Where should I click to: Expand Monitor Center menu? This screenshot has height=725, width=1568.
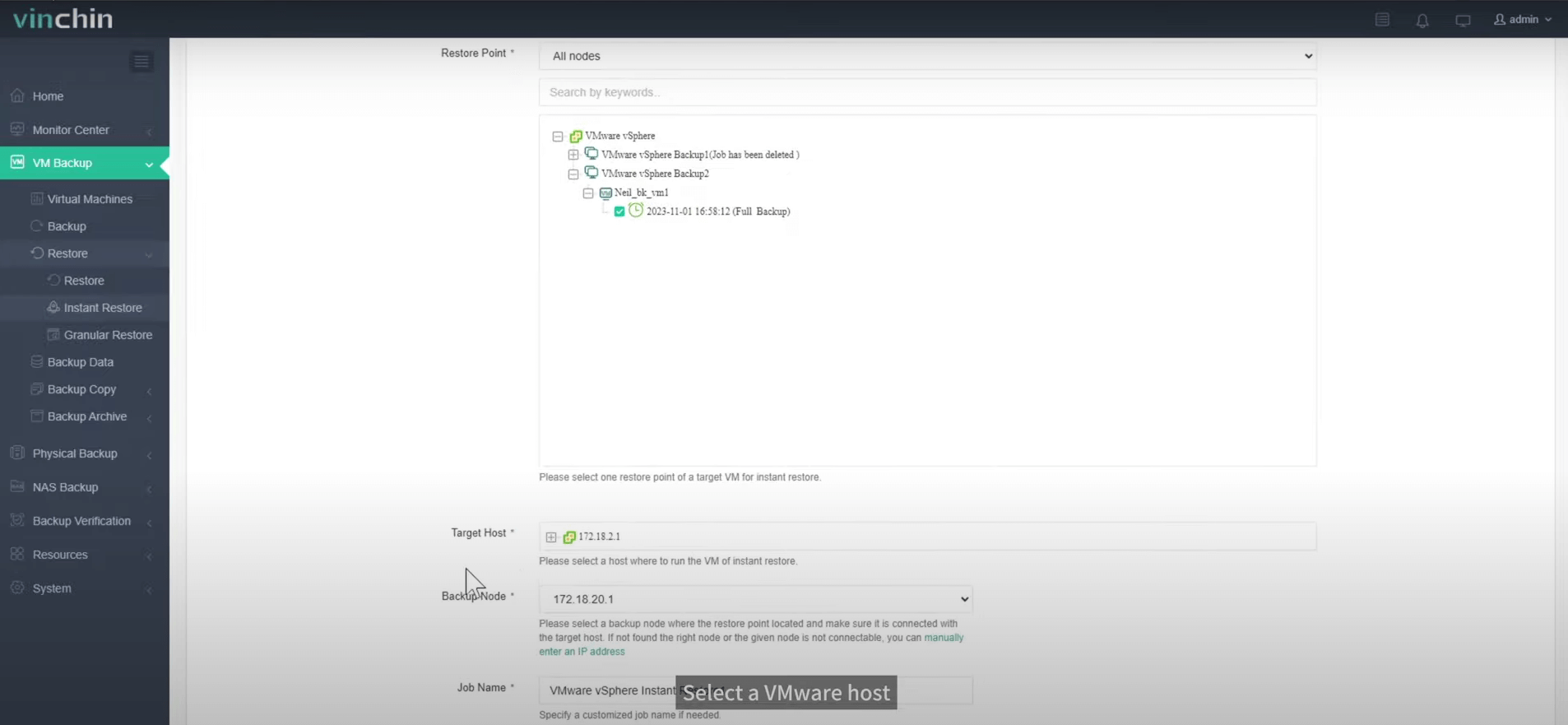tap(85, 130)
